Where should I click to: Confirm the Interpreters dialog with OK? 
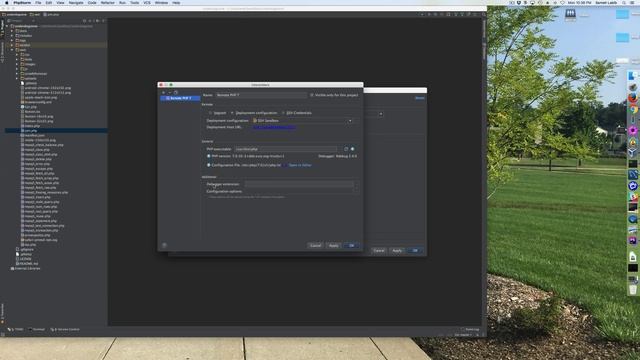[351, 246]
